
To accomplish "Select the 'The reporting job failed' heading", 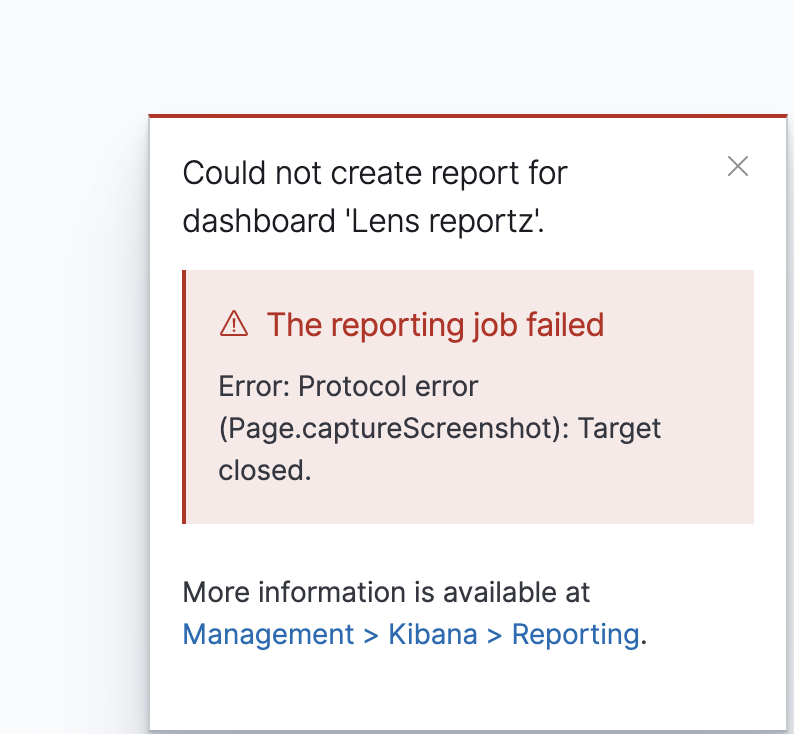I will pos(435,324).
